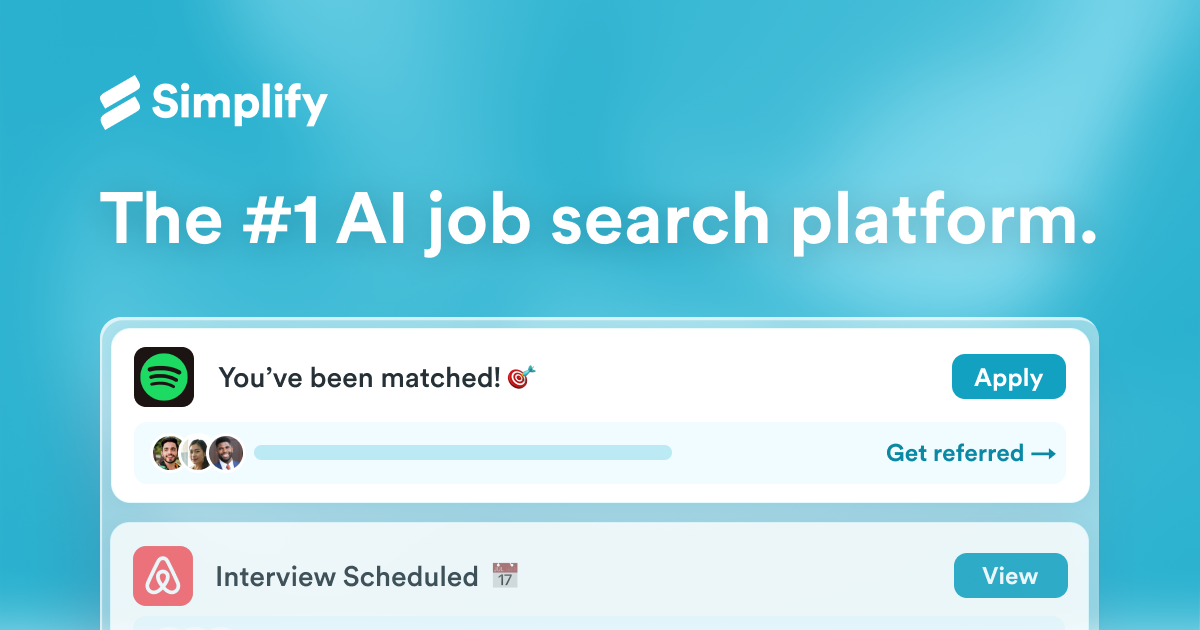Click the "Interview Scheduled" title

[347, 577]
